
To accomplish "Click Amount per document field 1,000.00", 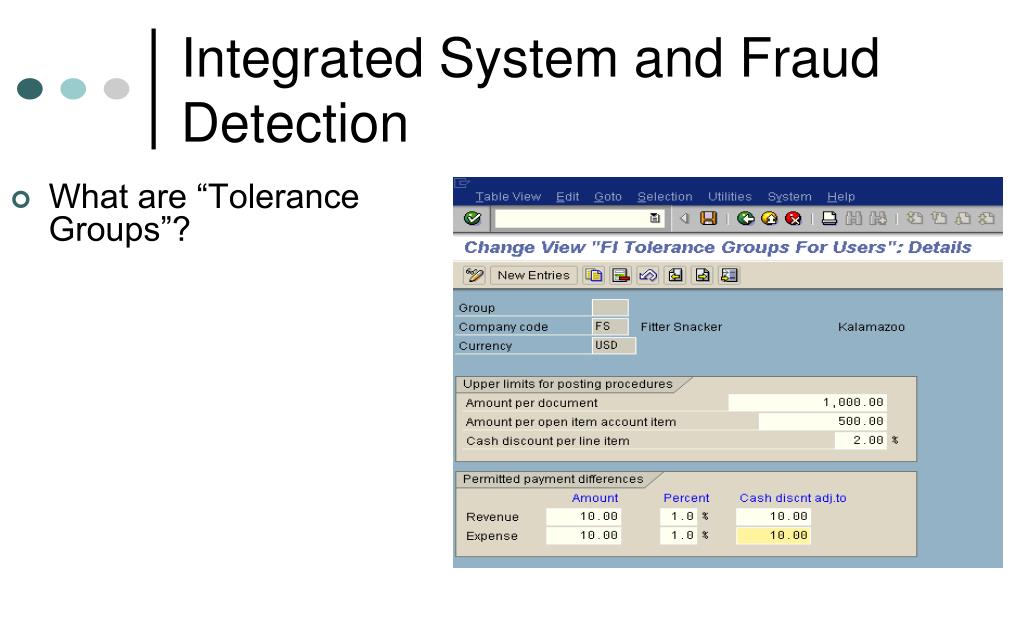I will 807,403.
